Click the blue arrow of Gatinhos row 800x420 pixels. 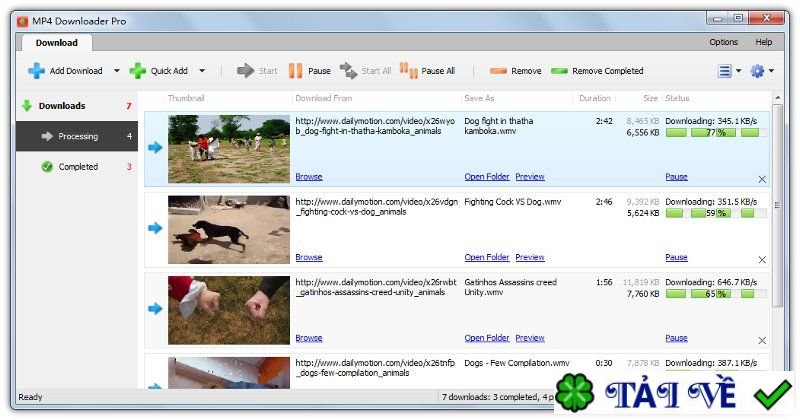(x=155, y=309)
